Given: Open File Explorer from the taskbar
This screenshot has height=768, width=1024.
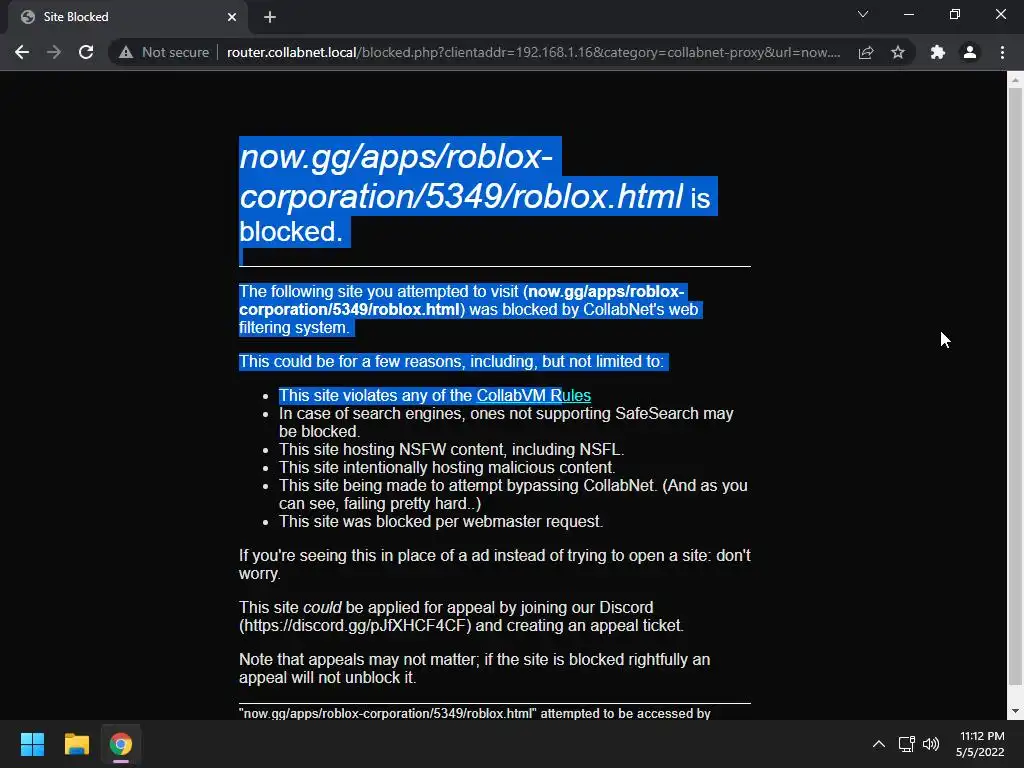Looking at the screenshot, I should click(76, 744).
